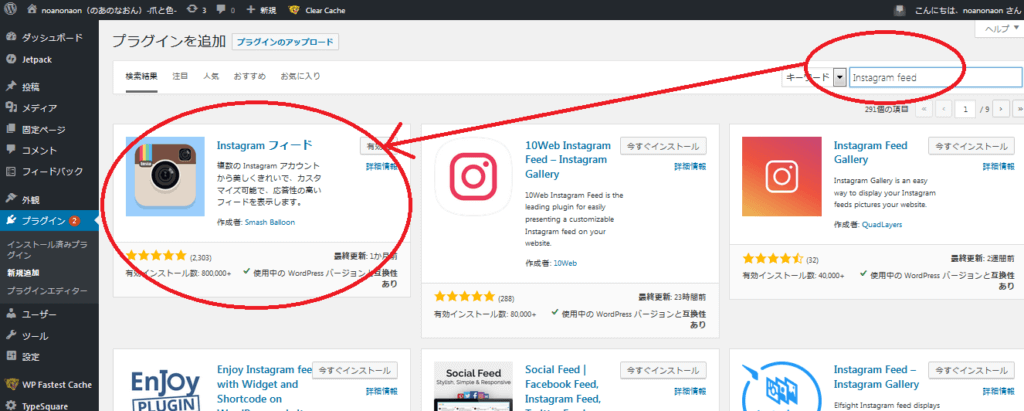Click the Elfsight Instagram Feed icon

(x=782, y=386)
